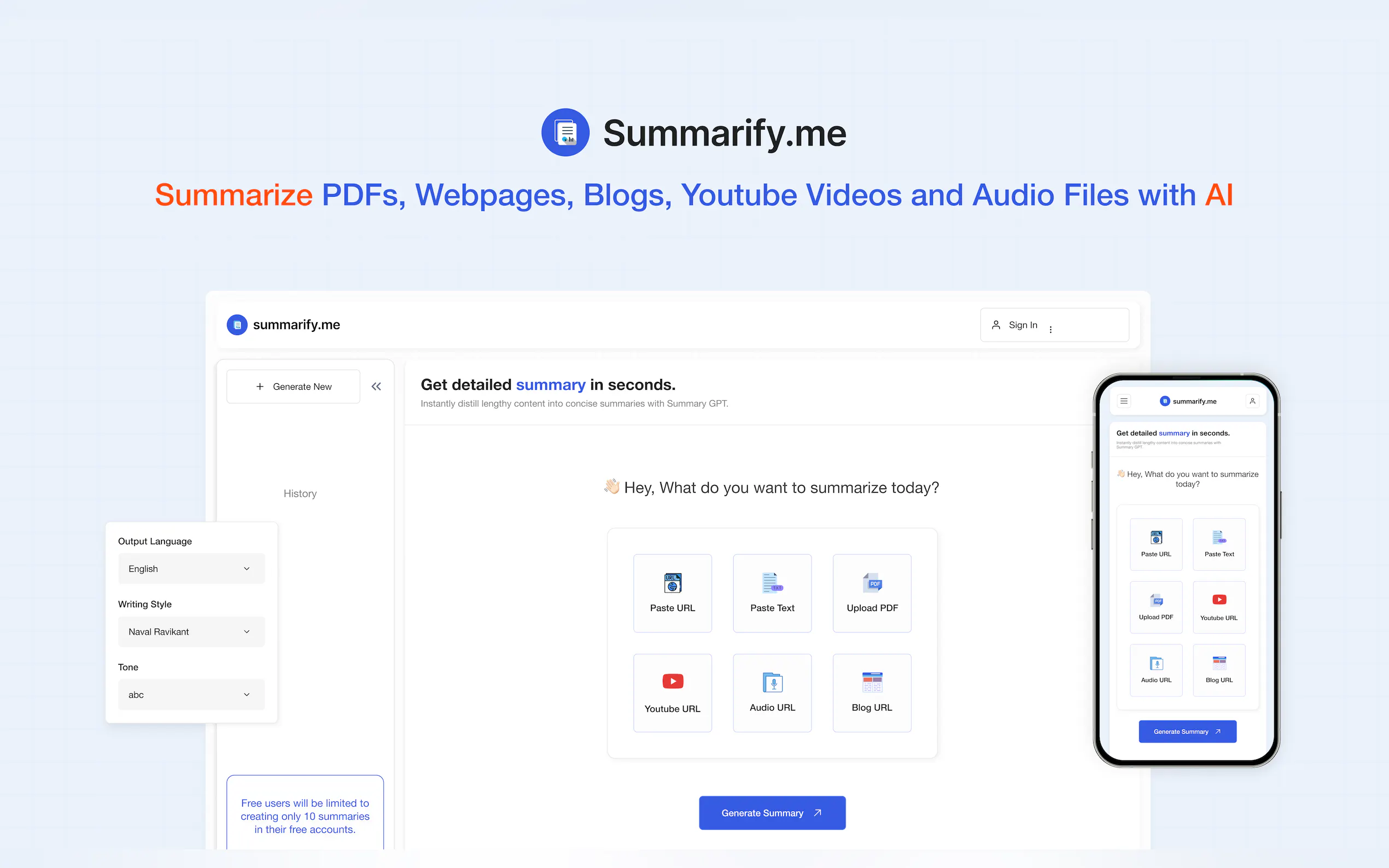1389x868 pixels.
Task: Open the hamburger menu on the mobile preview
Action: (x=1124, y=401)
